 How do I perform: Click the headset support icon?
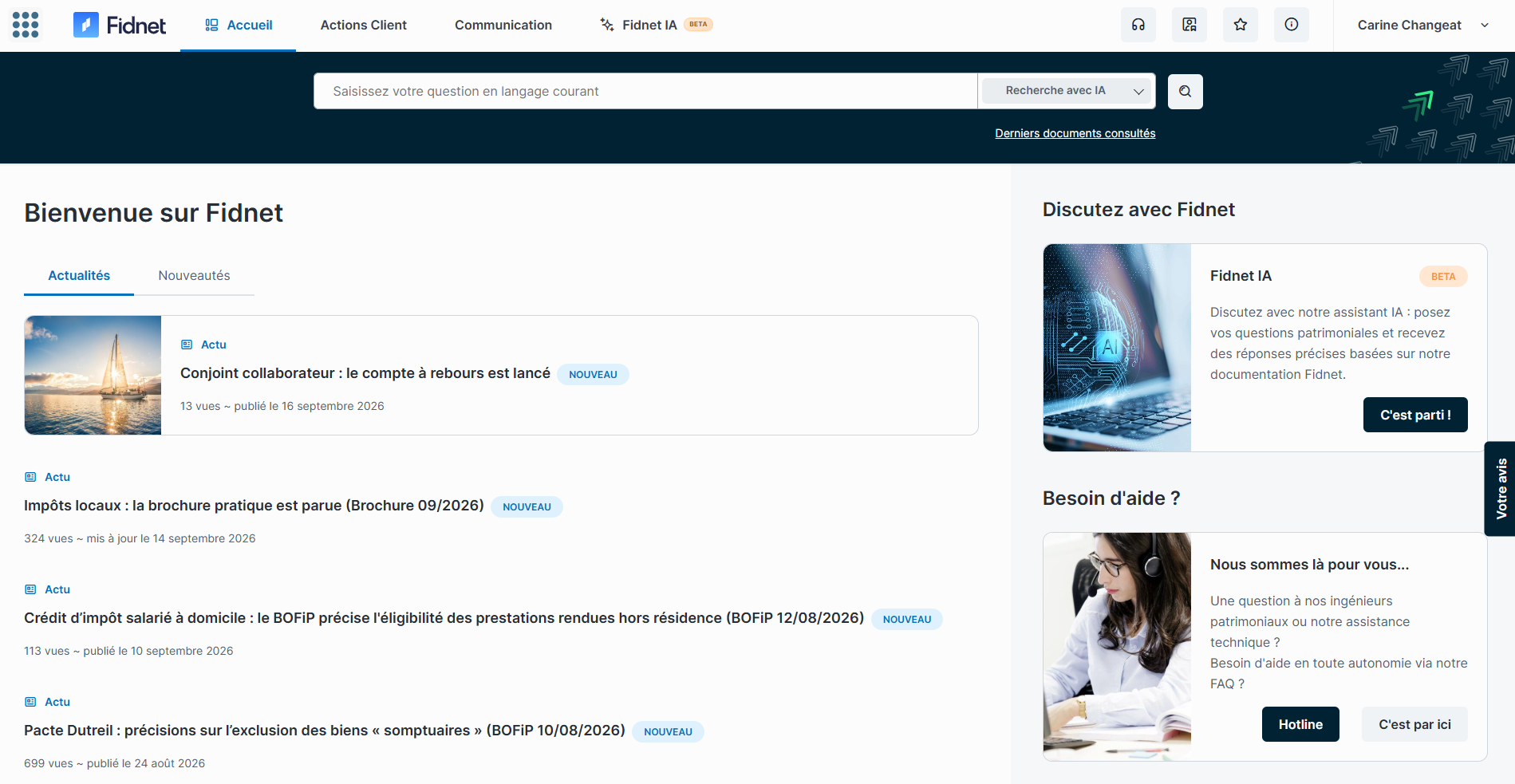(x=1138, y=25)
